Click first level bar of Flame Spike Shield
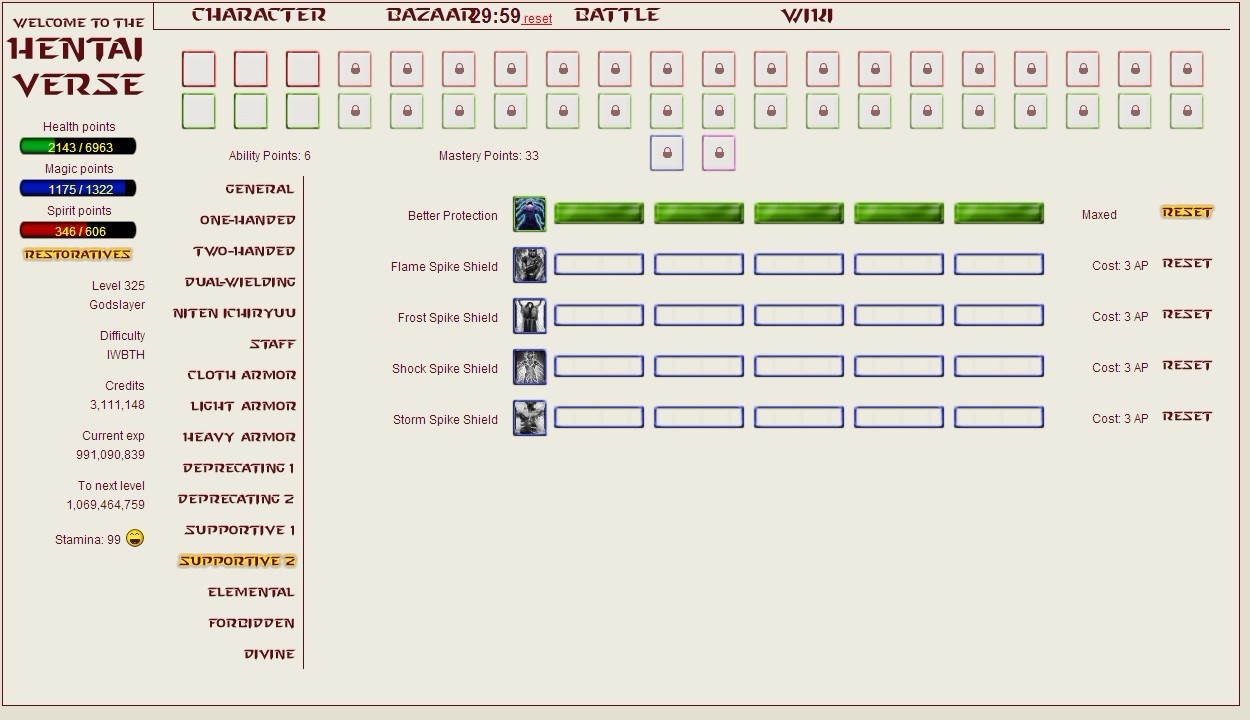 (599, 264)
